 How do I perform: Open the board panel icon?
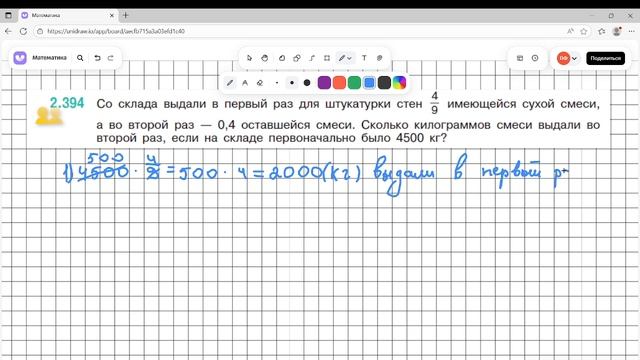click(520, 58)
